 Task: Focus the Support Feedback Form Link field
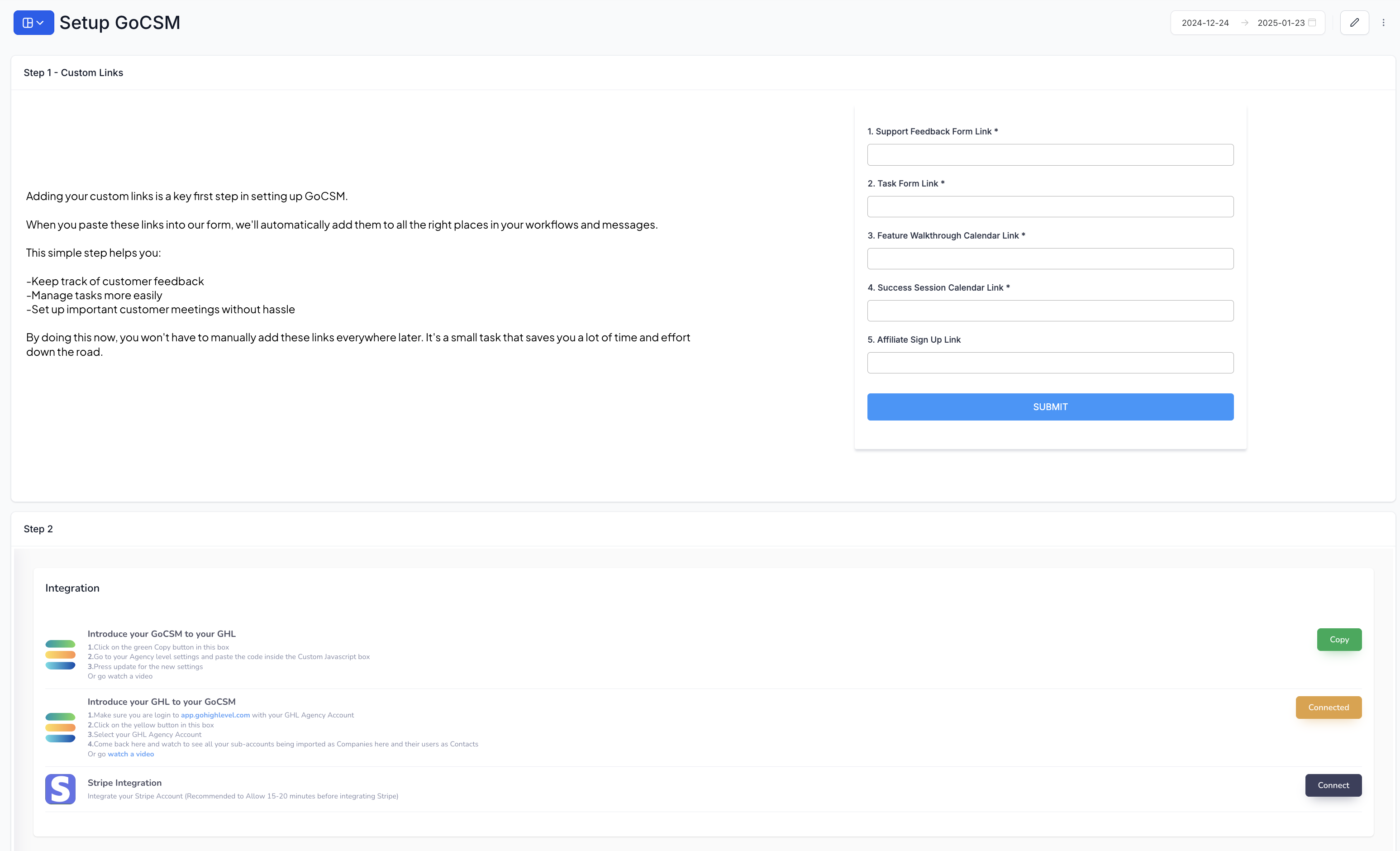[x=1050, y=155]
